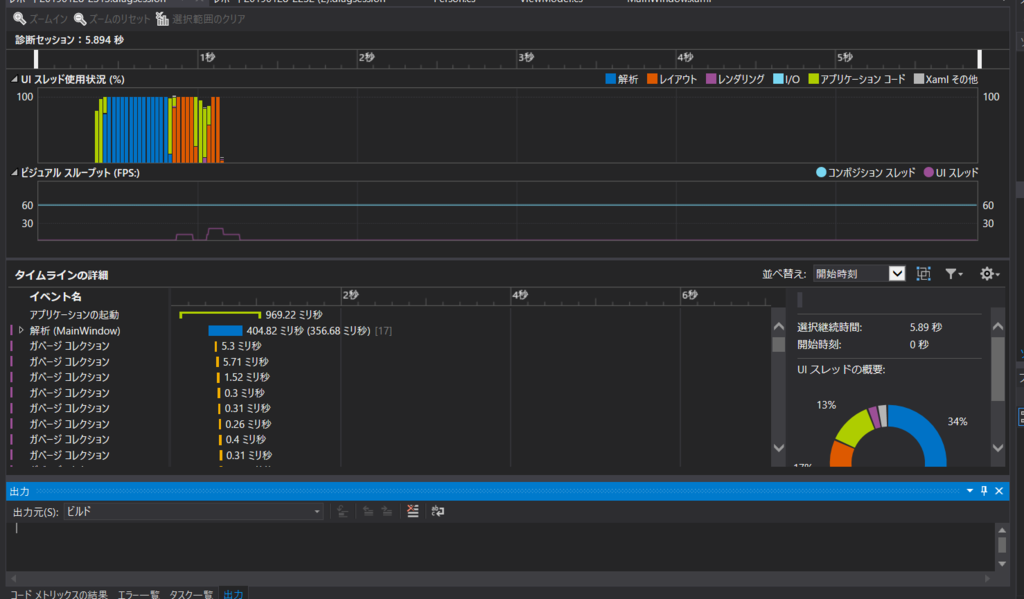Screen dimensions: 1024x599
Task: Collapse the UI スレッド使用状況 graph section
Action: pos(14,79)
